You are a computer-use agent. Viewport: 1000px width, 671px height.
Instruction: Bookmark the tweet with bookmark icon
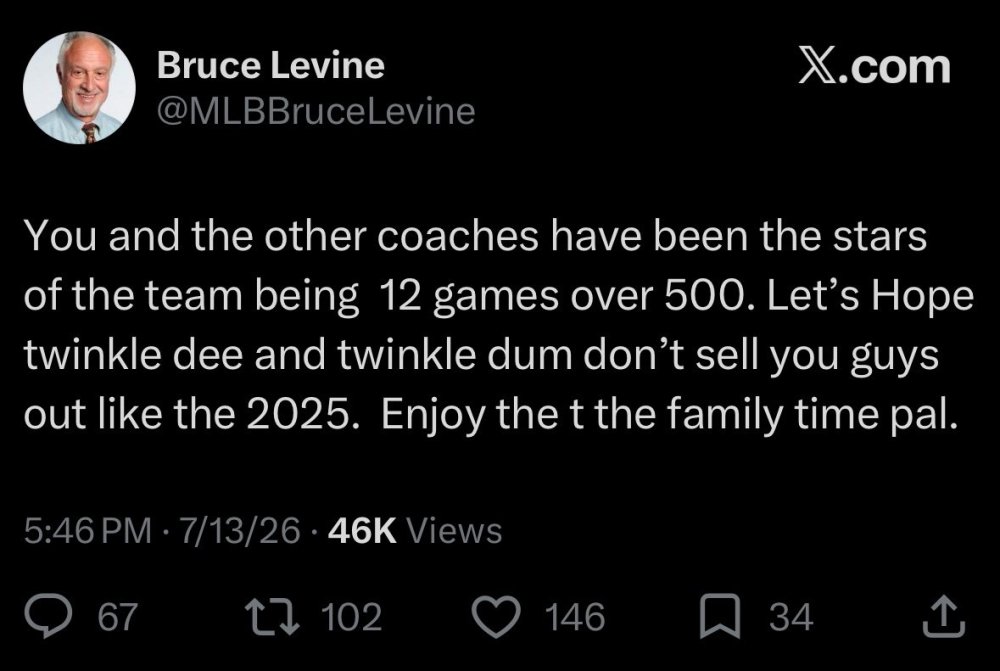720,616
